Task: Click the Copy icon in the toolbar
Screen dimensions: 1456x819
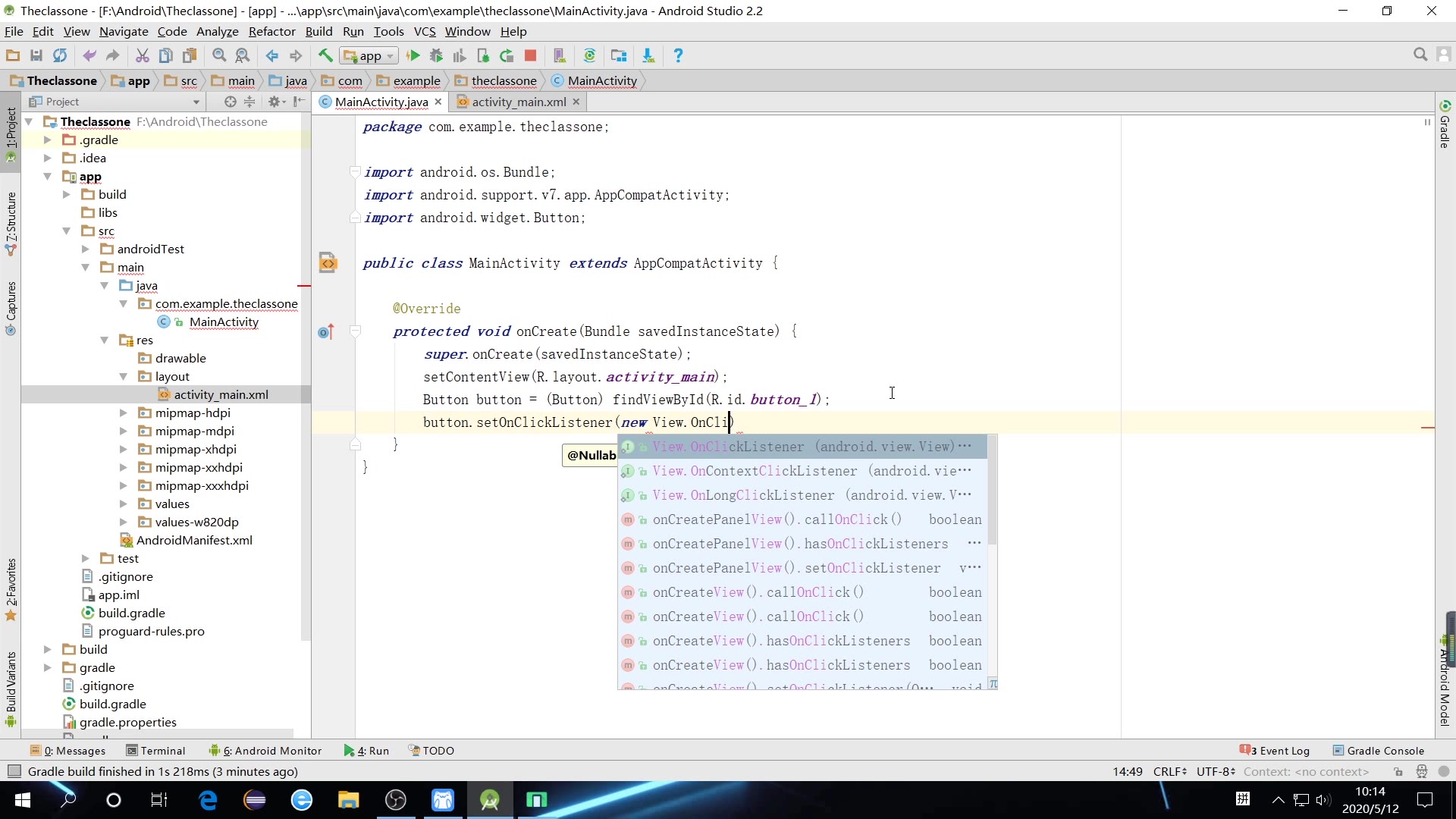Action: [165, 55]
